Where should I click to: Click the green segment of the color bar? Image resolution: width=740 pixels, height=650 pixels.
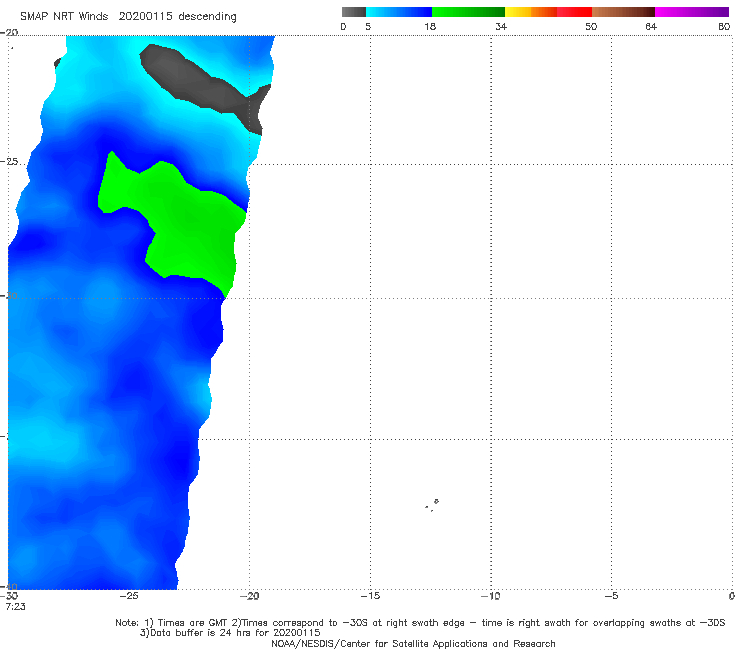pos(468,12)
